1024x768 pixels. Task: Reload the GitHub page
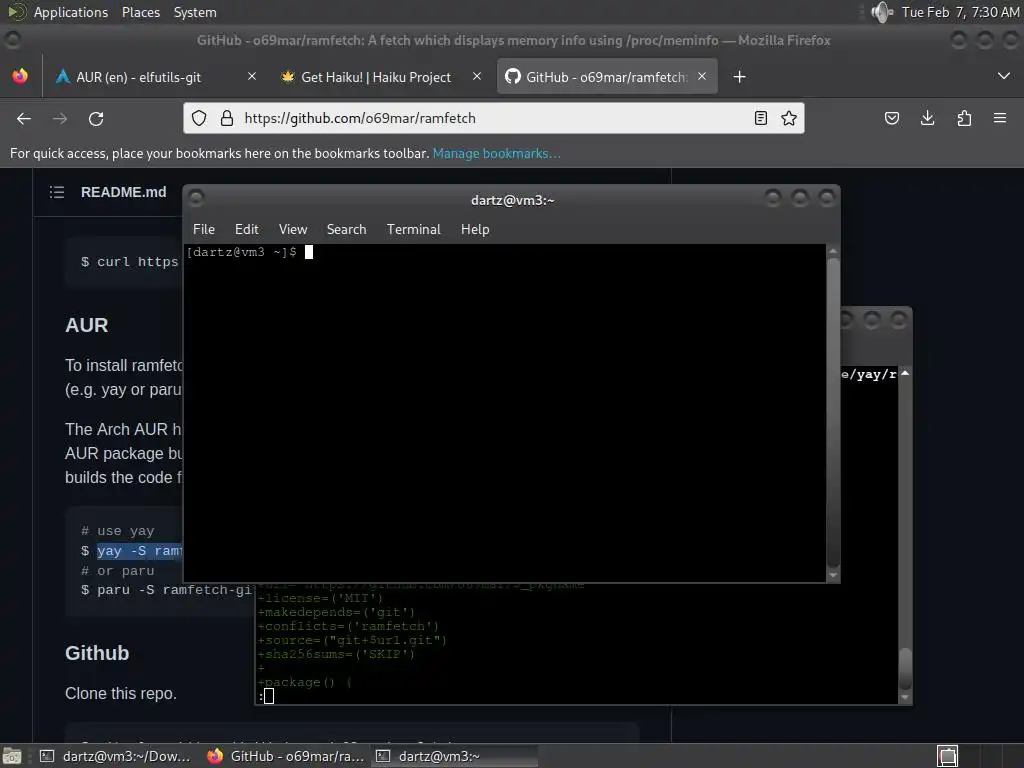click(x=96, y=118)
